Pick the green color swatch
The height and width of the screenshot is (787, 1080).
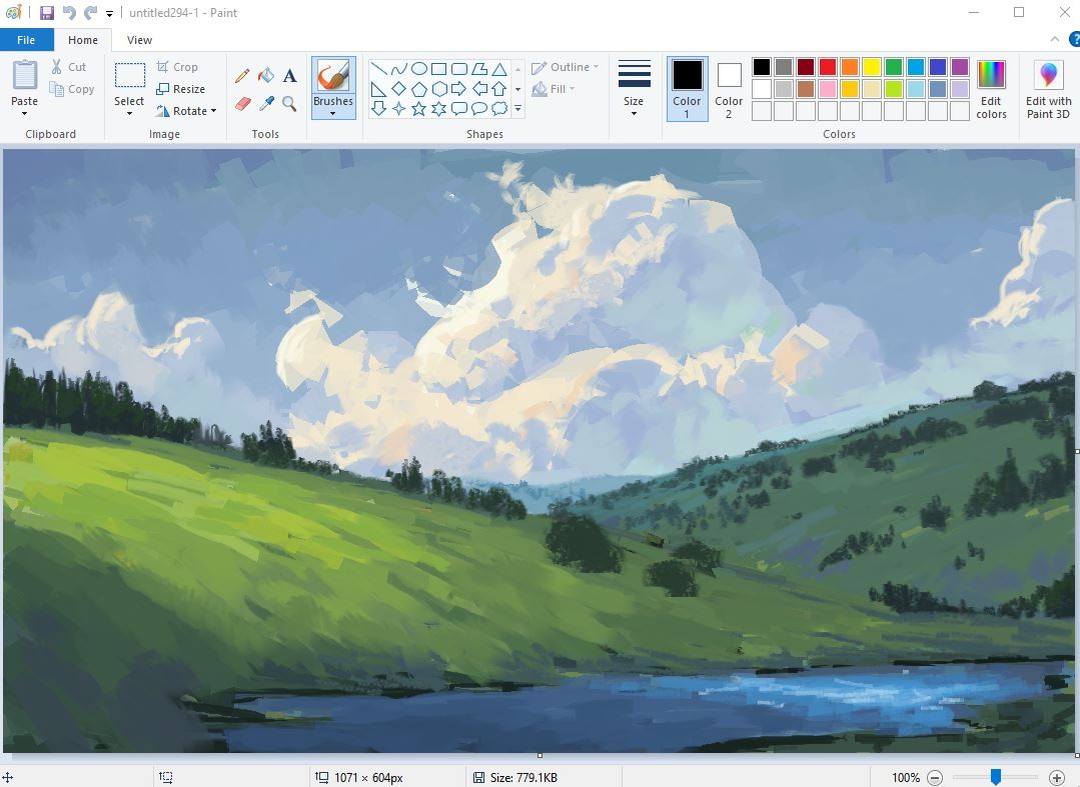coord(893,67)
